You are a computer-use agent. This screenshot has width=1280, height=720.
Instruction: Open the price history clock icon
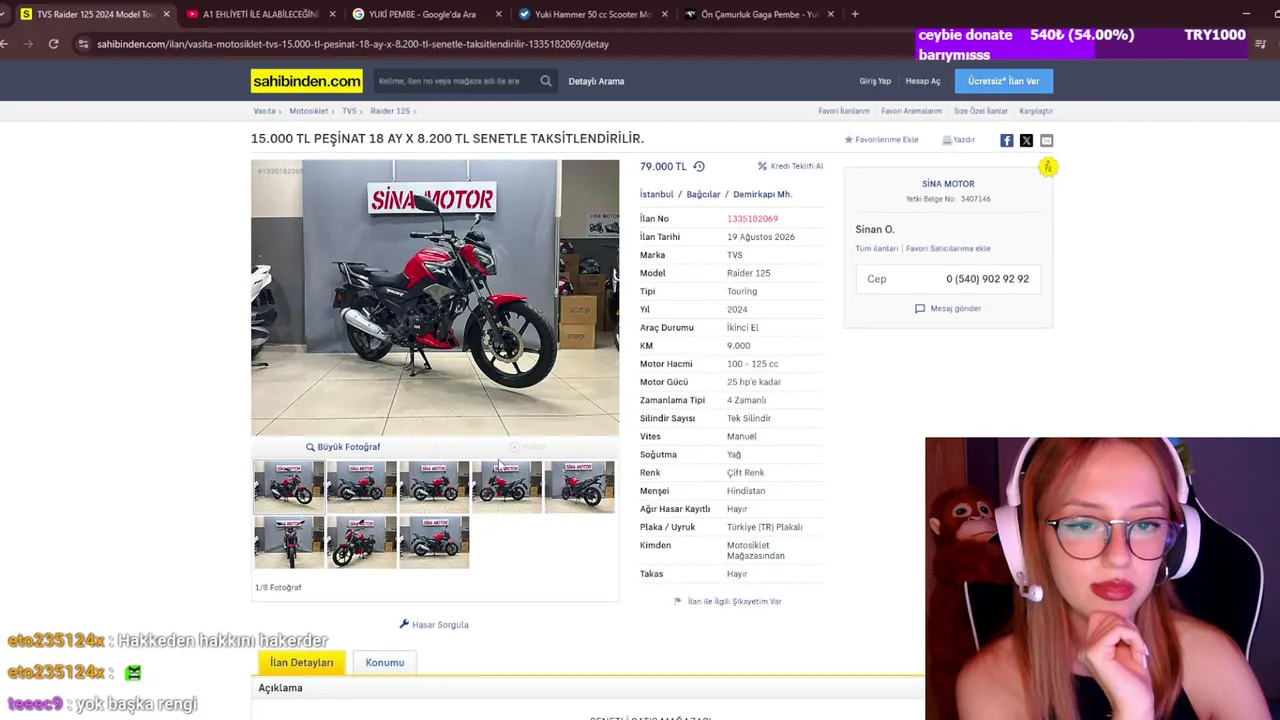pyautogui.click(x=699, y=167)
